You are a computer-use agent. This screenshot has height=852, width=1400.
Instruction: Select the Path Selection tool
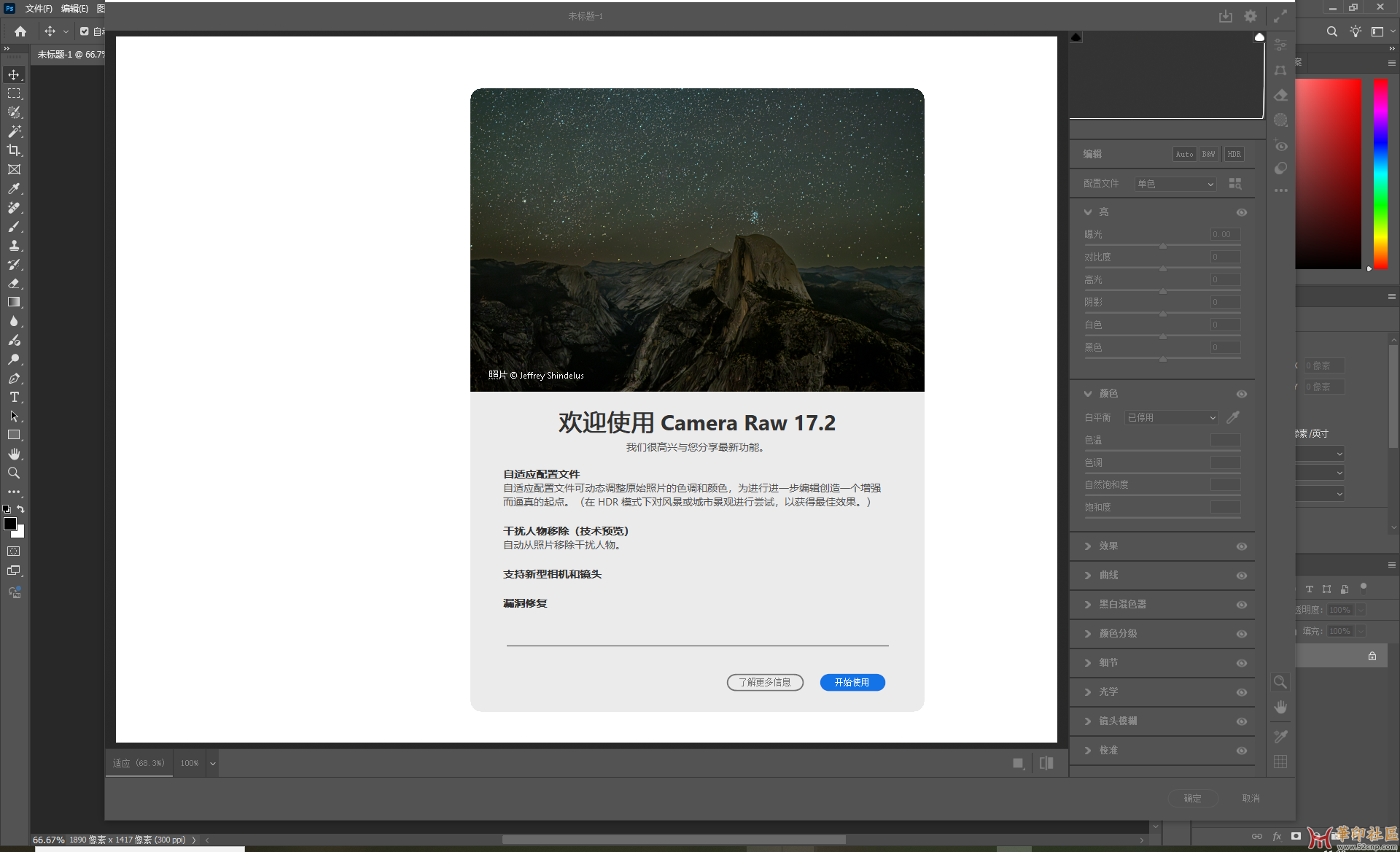14,416
